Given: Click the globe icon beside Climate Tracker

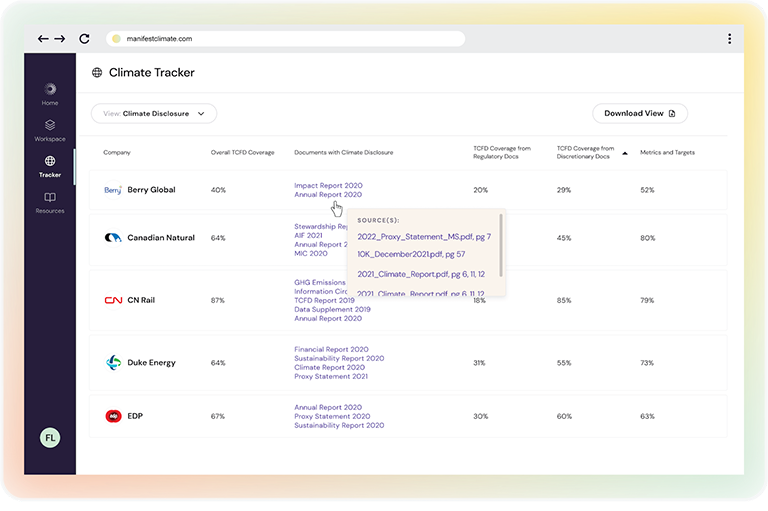Looking at the screenshot, I should 97,73.
